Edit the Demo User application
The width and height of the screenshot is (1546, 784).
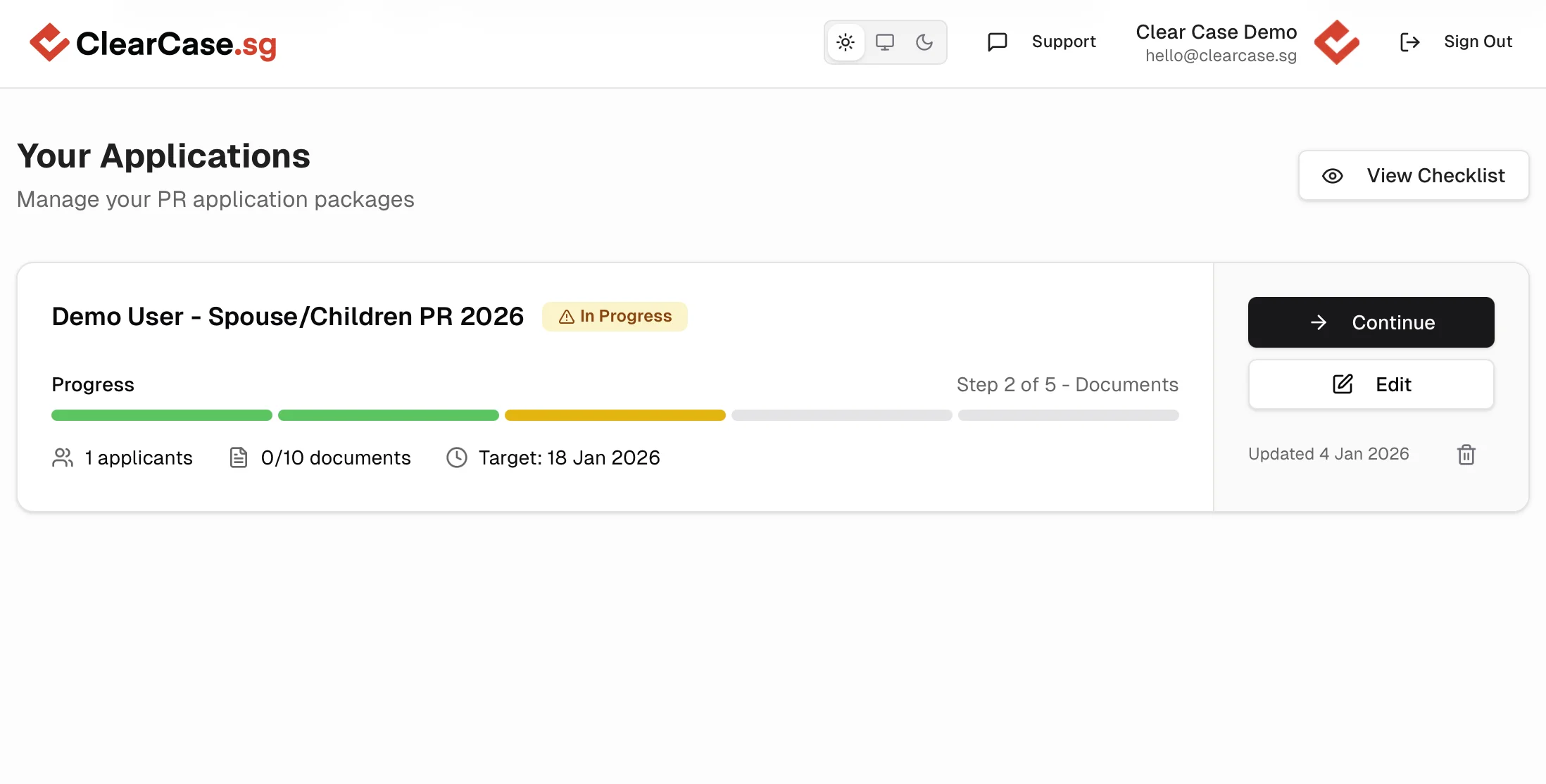1371,384
